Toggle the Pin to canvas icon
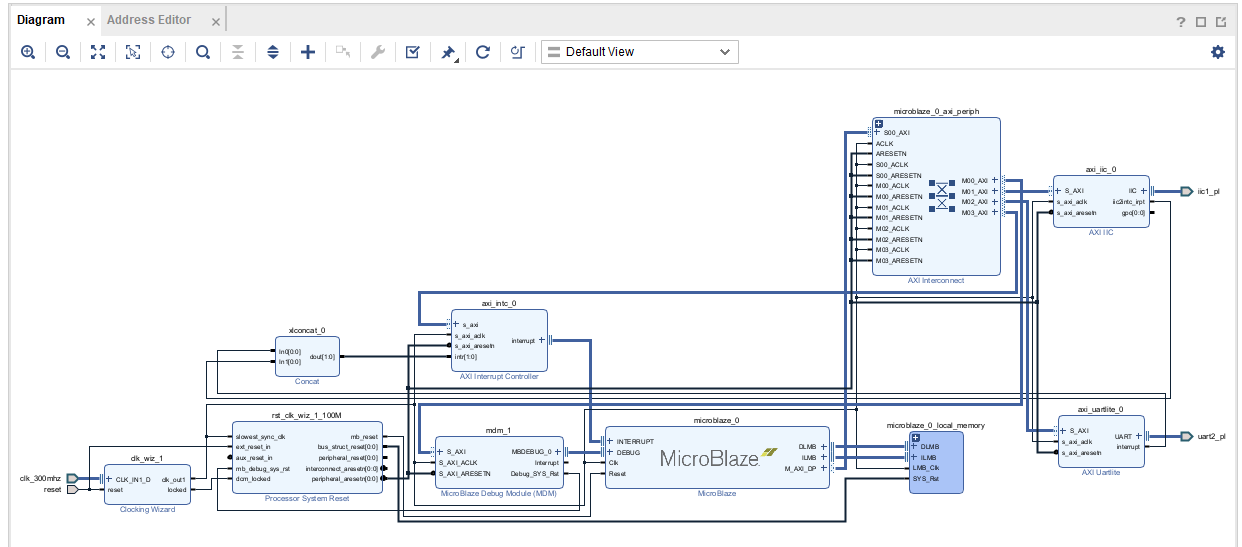 [x=449, y=53]
